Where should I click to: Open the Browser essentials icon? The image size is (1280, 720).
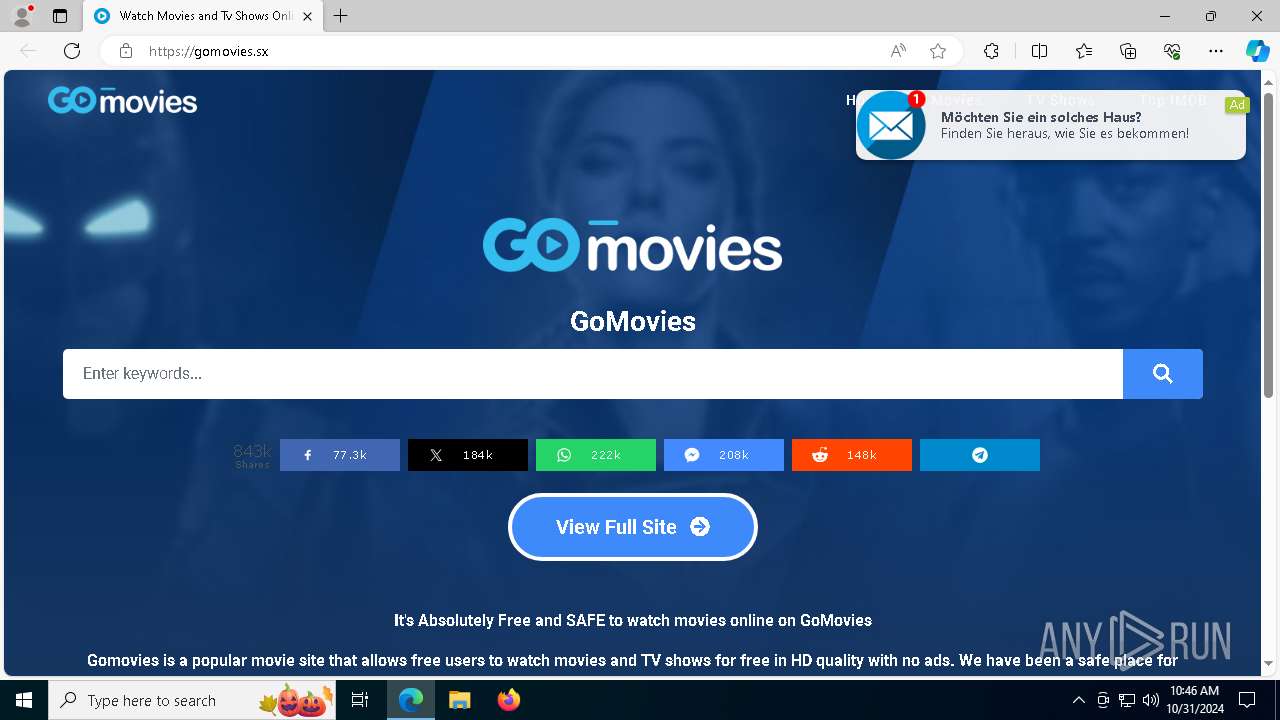(x=1172, y=51)
